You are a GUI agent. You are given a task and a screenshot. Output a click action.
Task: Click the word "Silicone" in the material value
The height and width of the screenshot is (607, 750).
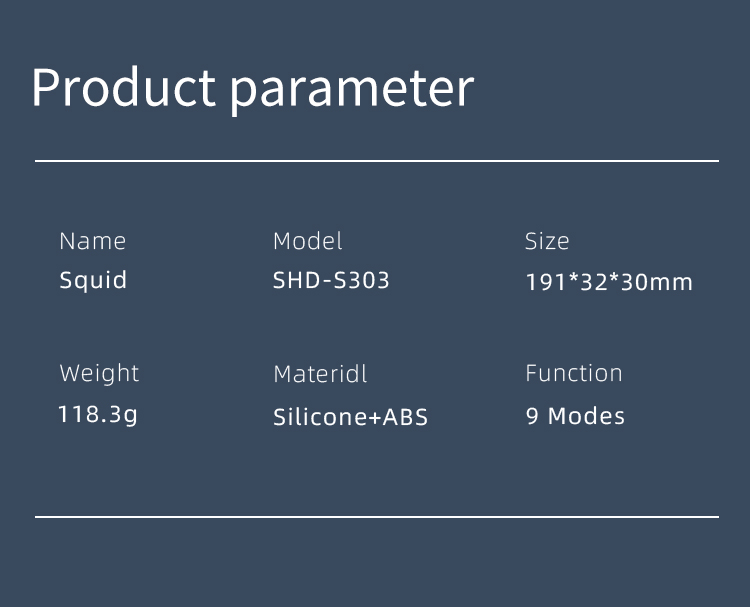click(313, 417)
